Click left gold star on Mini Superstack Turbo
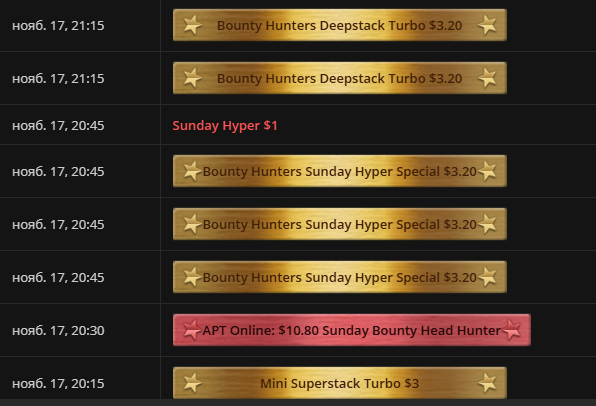This screenshot has height=406, width=596. (x=193, y=383)
